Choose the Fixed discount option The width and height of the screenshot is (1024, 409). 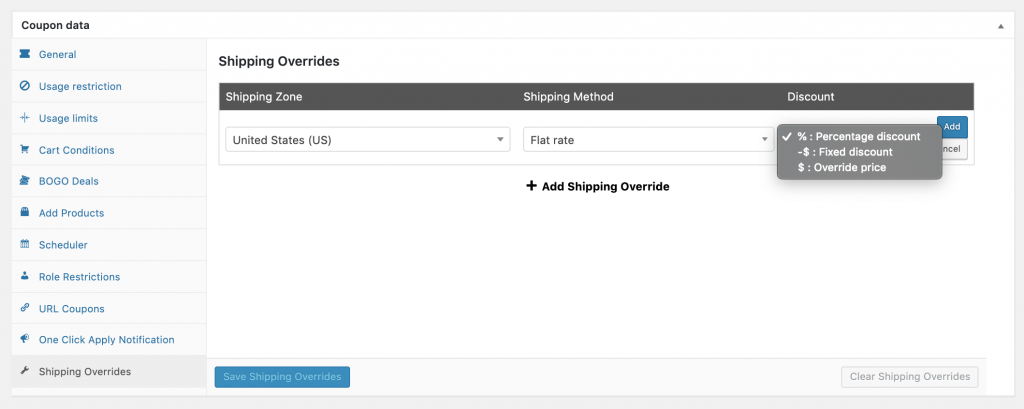[845, 152]
